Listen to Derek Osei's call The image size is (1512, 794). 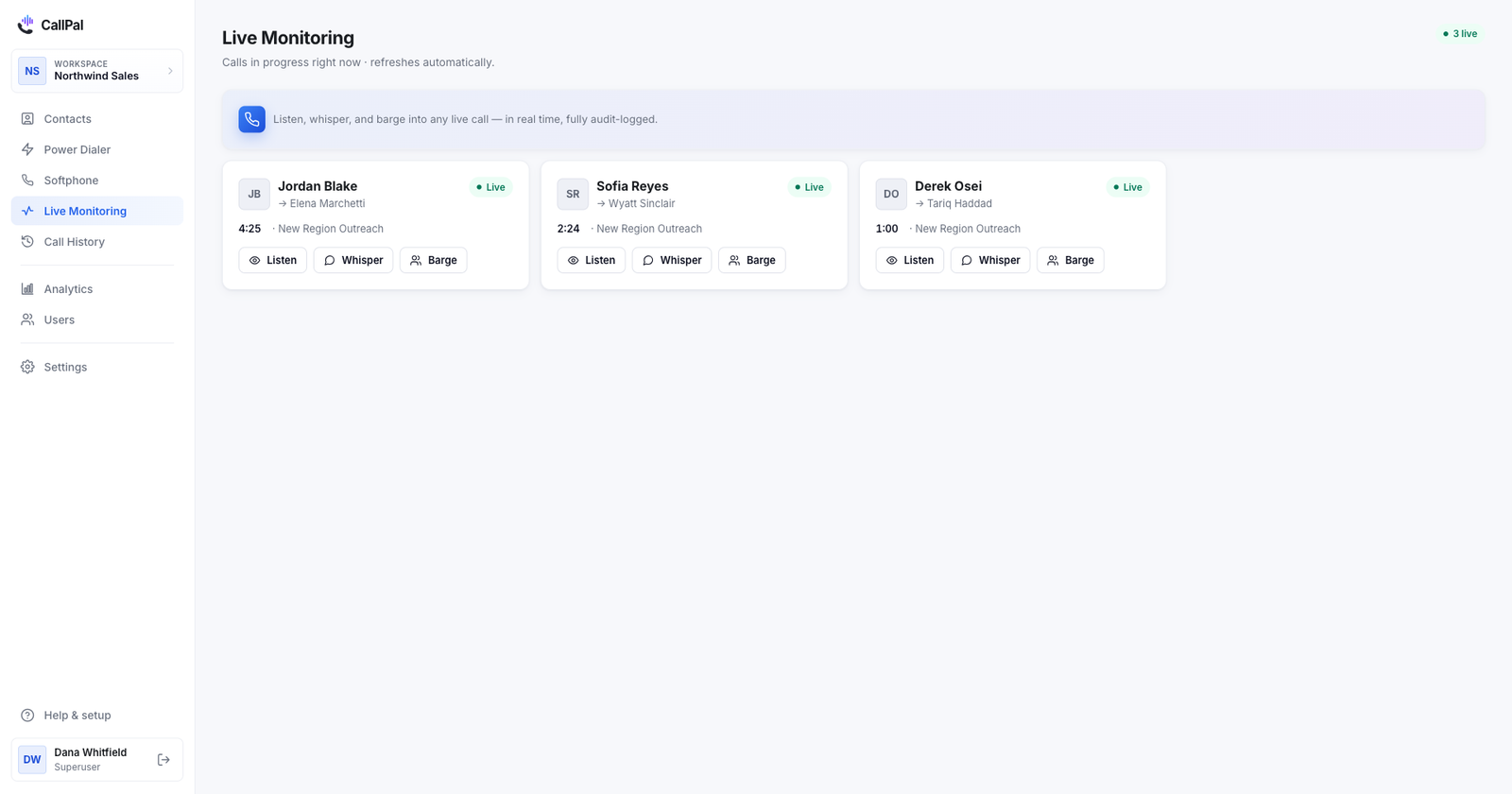click(x=910, y=260)
